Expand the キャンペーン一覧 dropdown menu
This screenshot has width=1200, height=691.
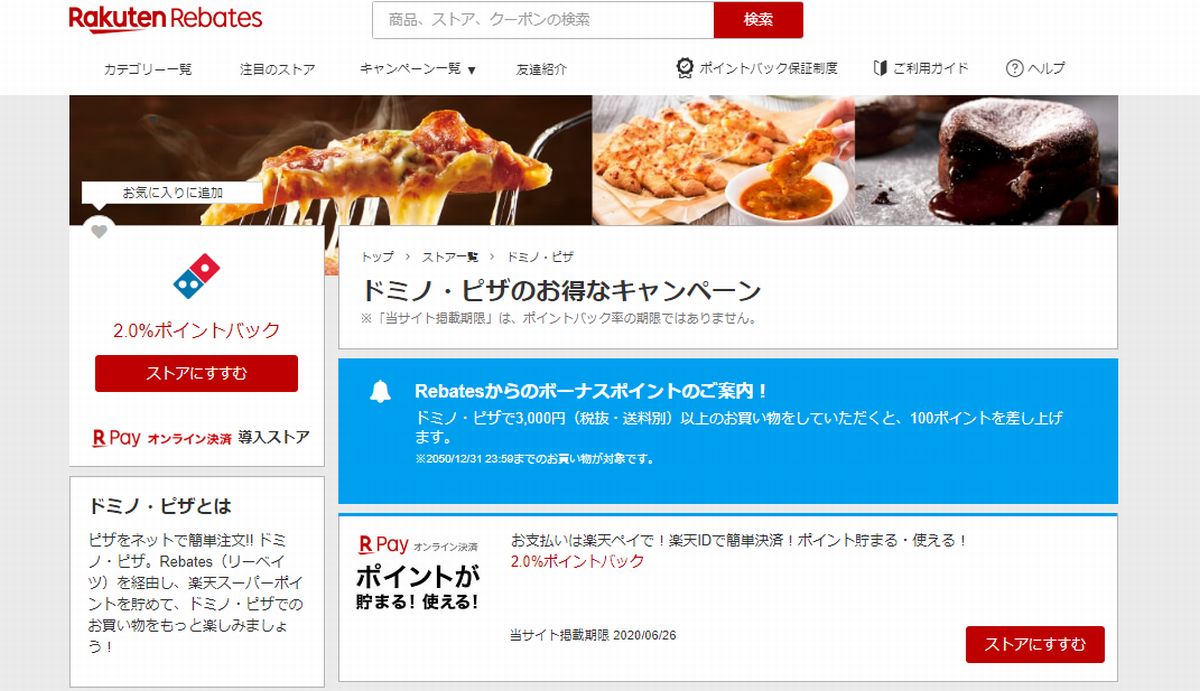pyautogui.click(x=417, y=69)
